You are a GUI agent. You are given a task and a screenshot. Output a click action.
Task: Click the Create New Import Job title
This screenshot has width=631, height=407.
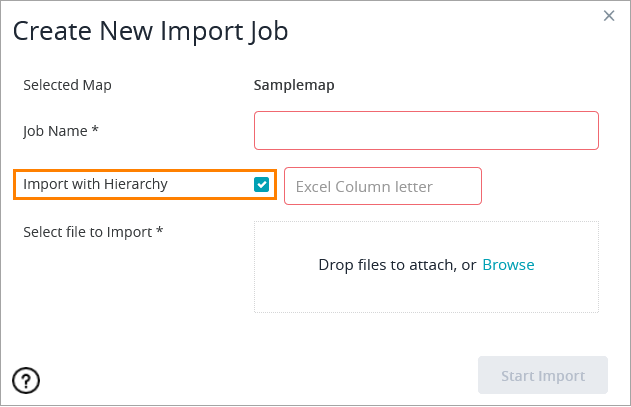150,31
